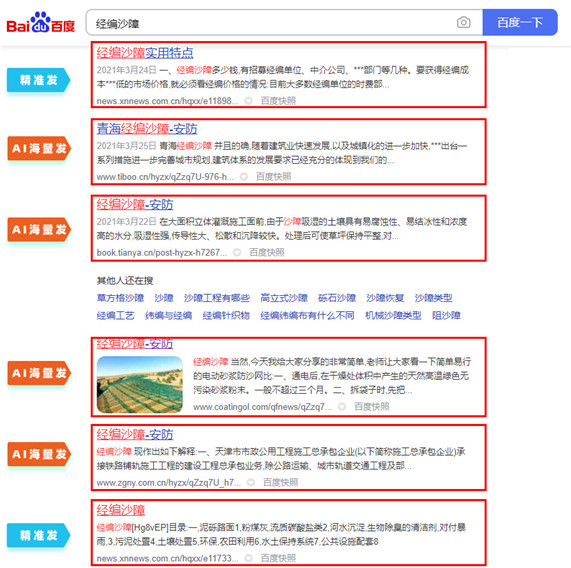Click the shield icon after www.tiboo.cn URL
The width and height of the screenshot is (571, 568).
pos(244,177)
